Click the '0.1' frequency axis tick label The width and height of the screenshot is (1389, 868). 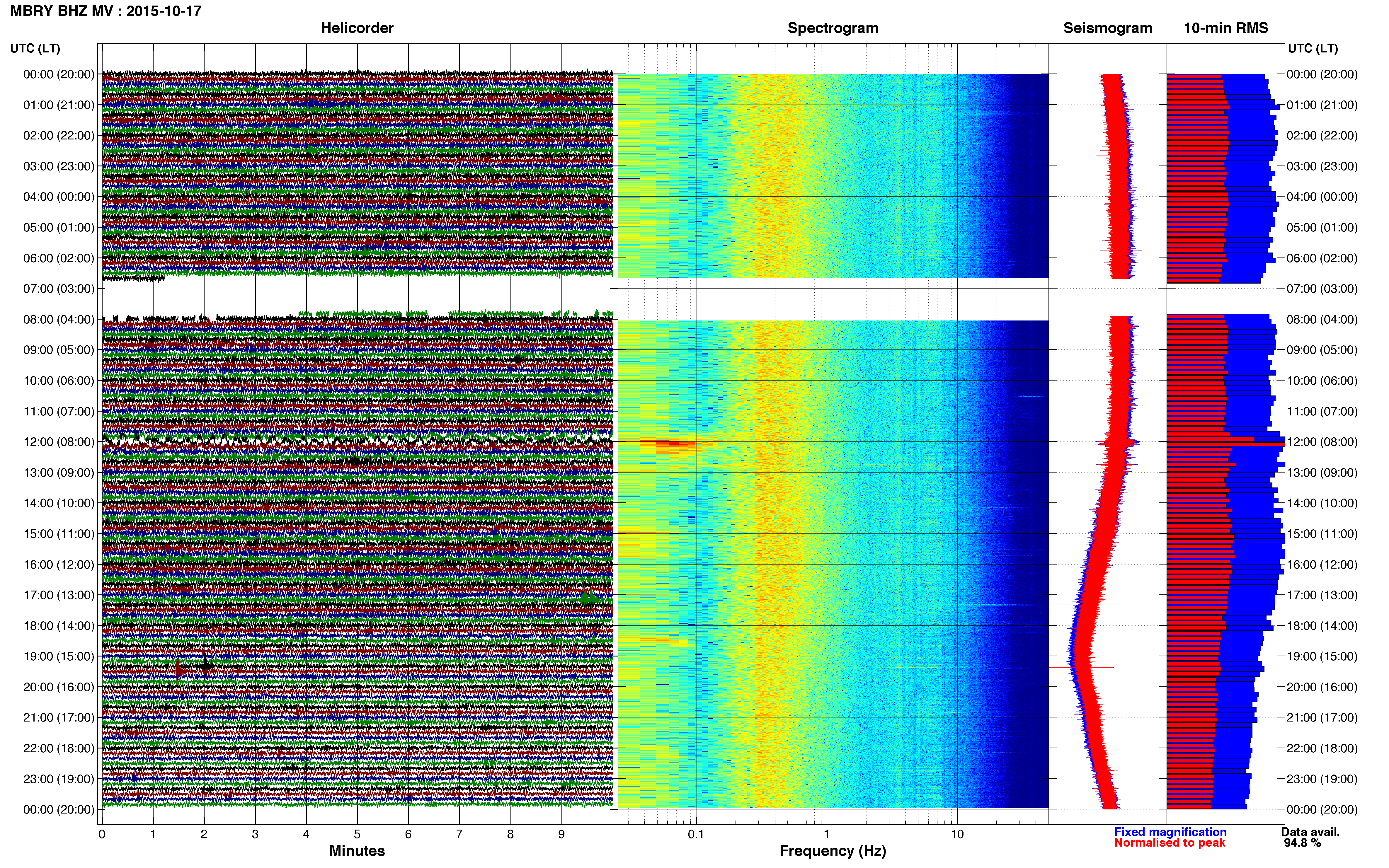coord(696,834)
